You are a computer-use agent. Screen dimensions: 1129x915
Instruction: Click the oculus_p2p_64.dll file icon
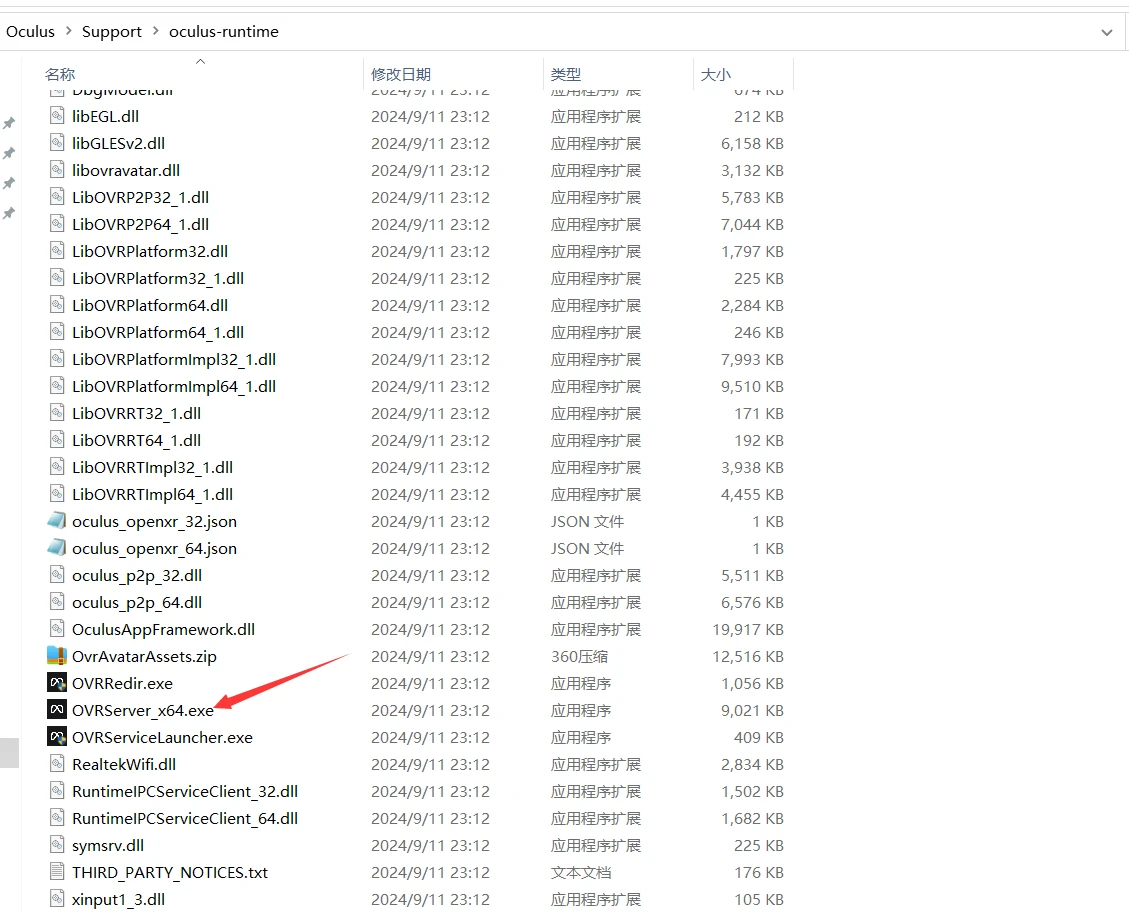(57, 602)
